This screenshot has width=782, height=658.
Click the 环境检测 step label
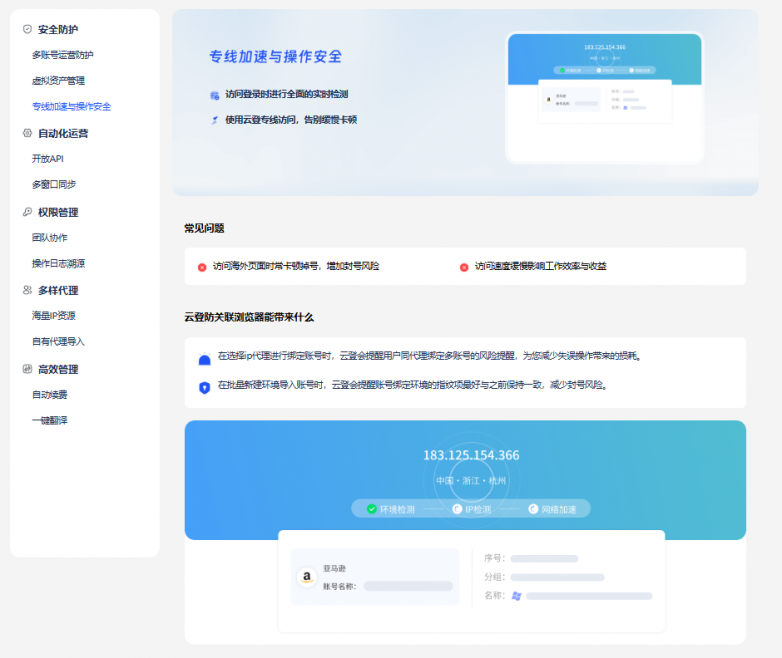click(x=397, y=509)
